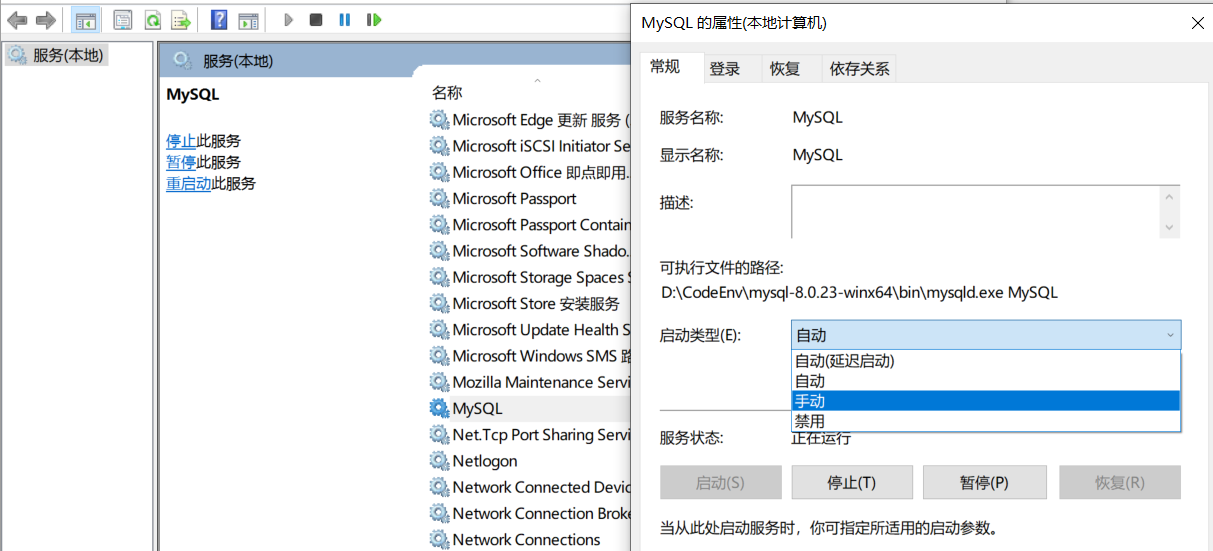Screen dimensions: 1213x551
Task: Choose 禁用 from startup type options
Action: pos(985,421)
